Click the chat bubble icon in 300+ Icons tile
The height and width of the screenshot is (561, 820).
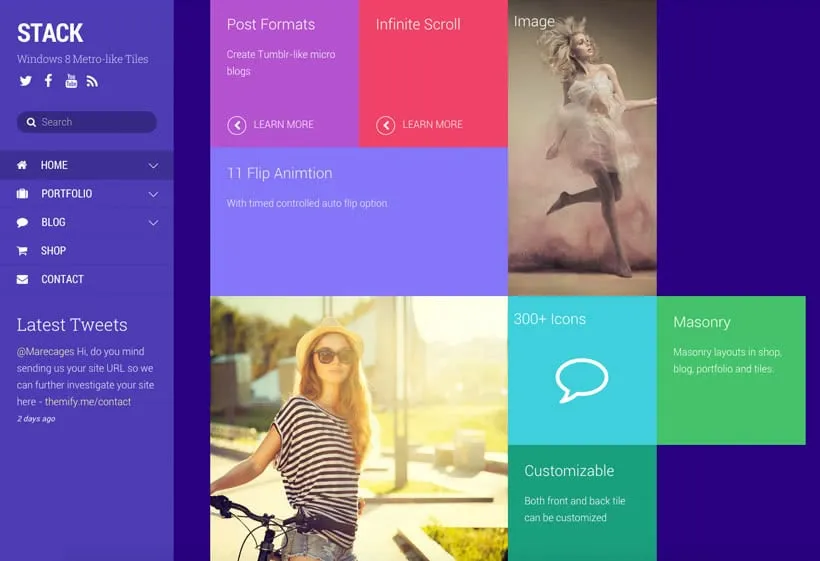(582, 380)
